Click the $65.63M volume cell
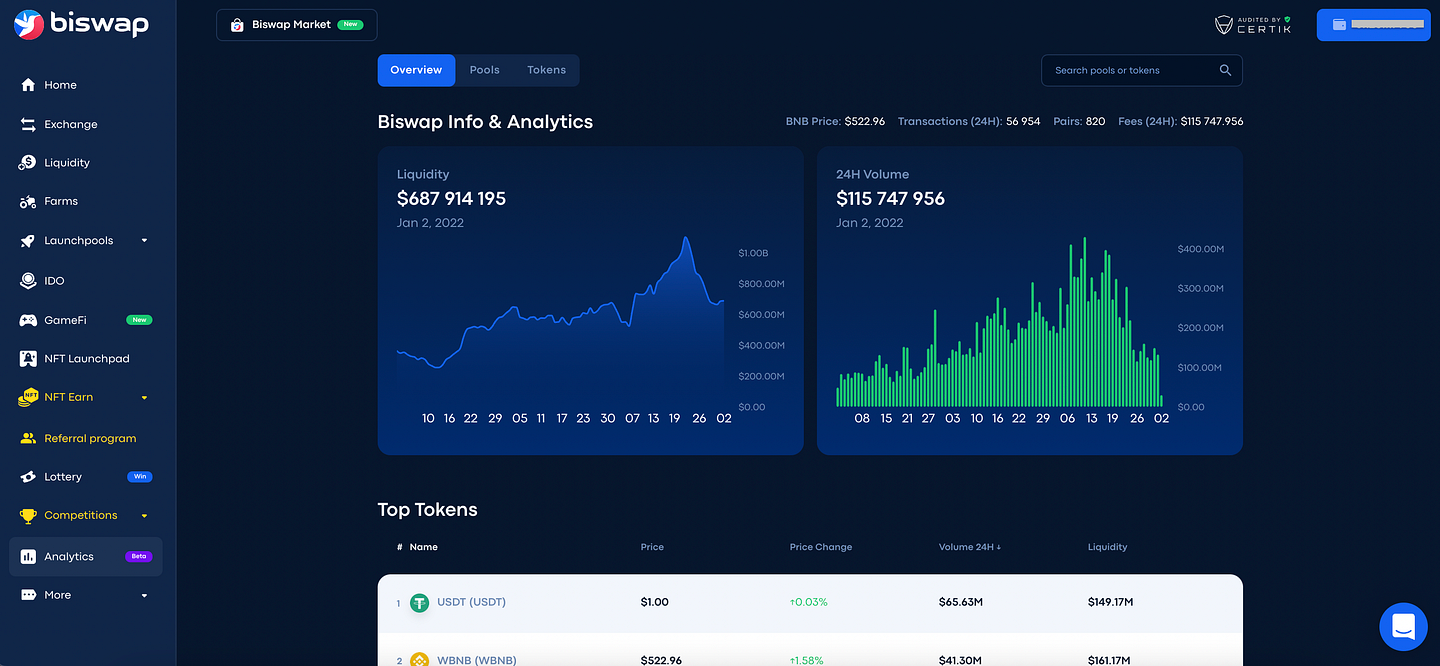The height and width of the screenshot is (666, 1440). pos(961,602)
